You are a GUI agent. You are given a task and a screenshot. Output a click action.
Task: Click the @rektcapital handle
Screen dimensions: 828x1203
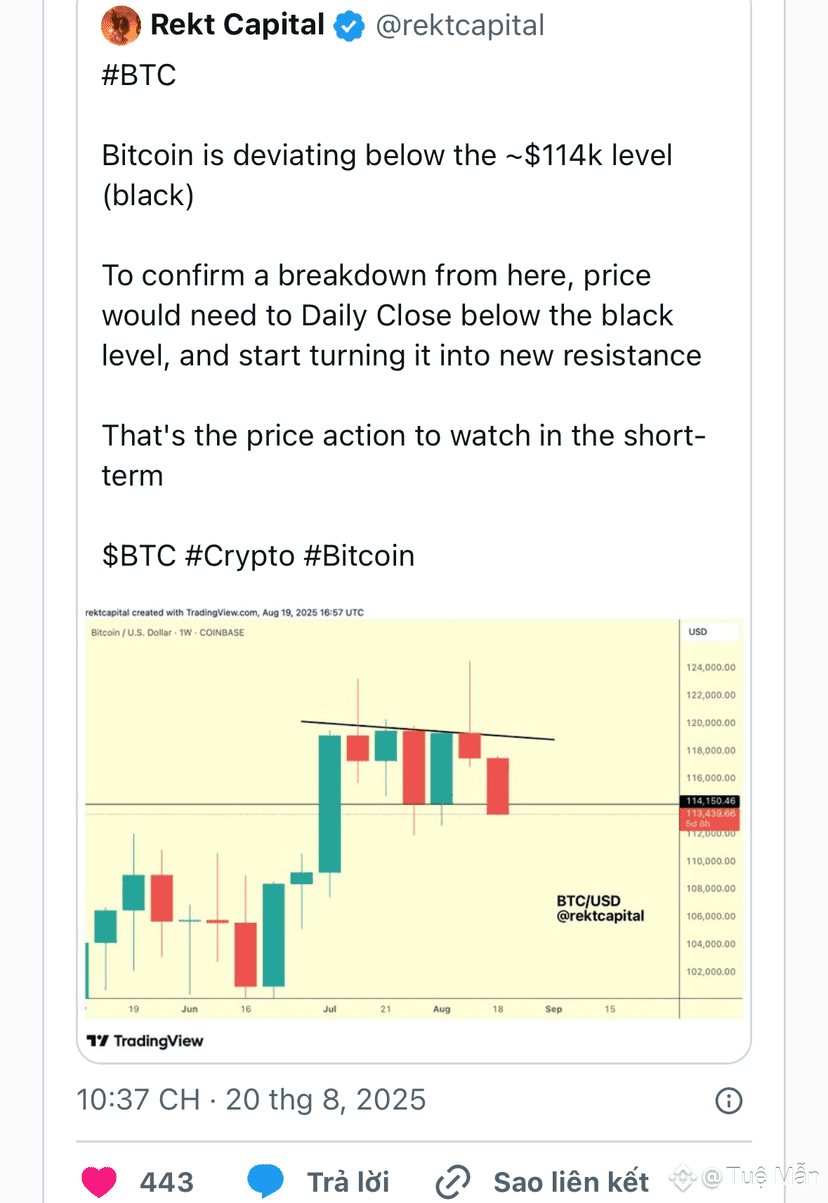tap(460, 26)
